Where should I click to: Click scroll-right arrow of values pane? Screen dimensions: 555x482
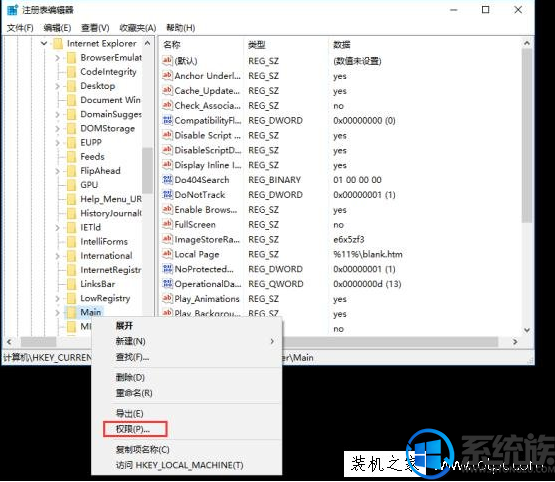[x=515, y=342]
